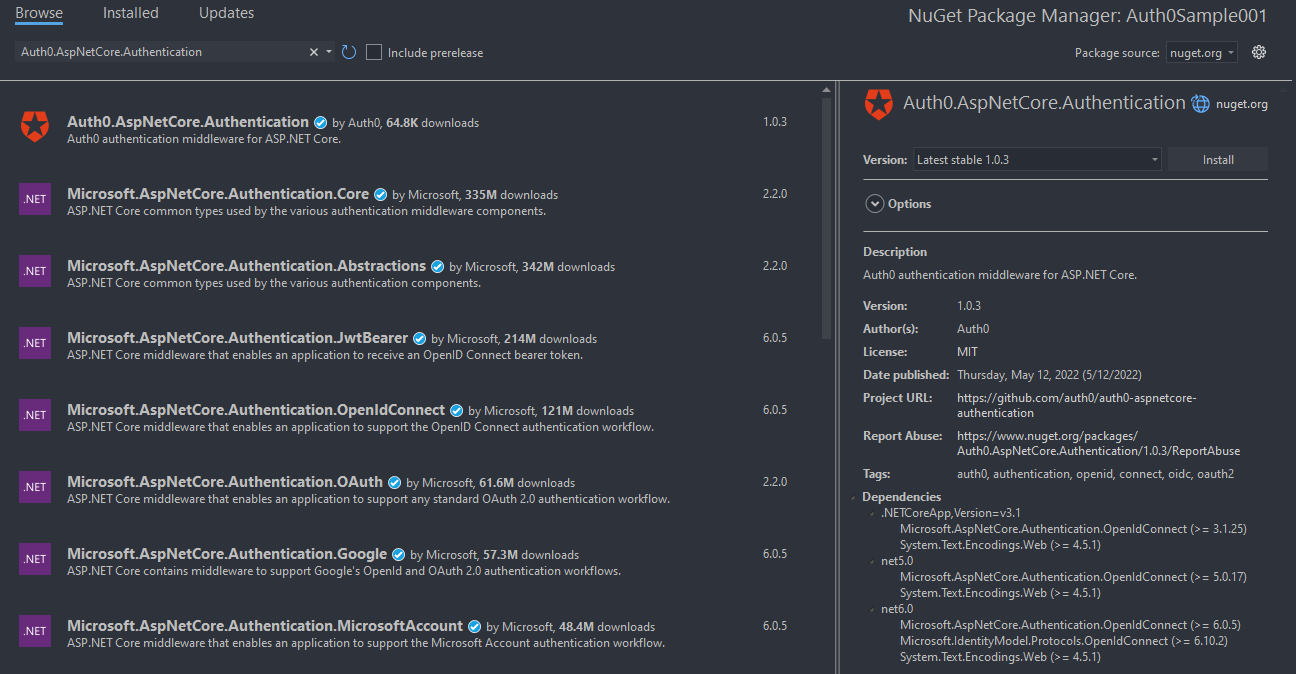Expand the Options section
The image size is (1296, 674).
[x=873, y=204]
